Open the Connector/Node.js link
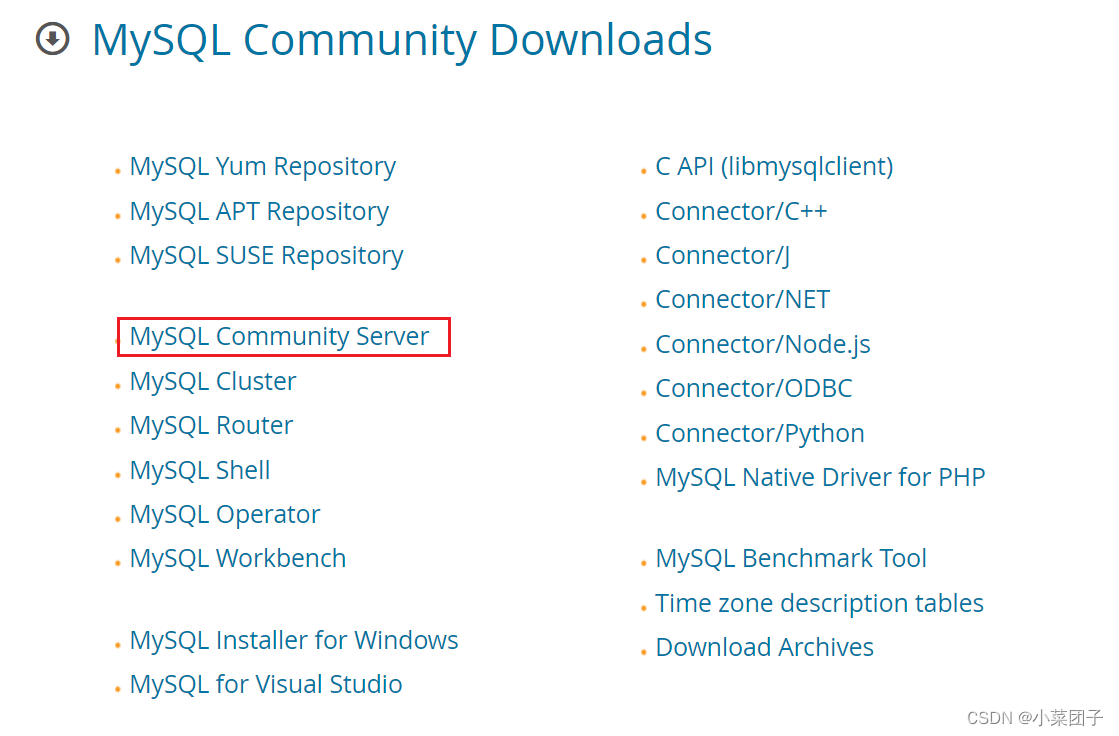Screen dimensions: 1119x736 click(763, 345)
